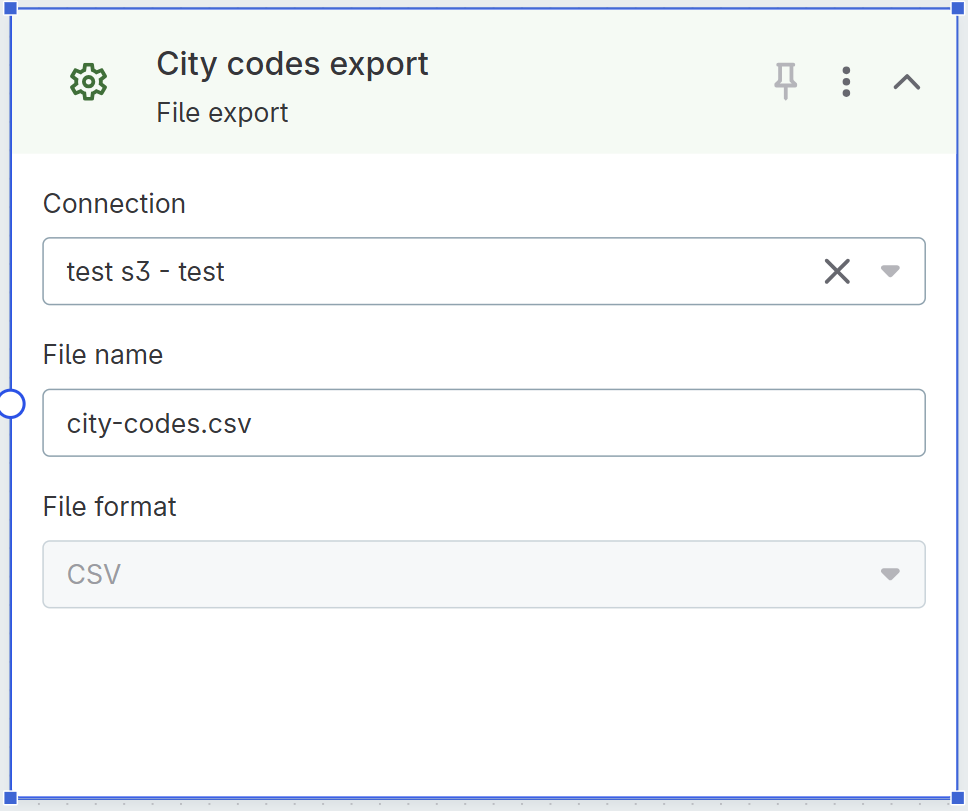Image resolution: width=968 pixels, height=811 pixels.
Task: Clear the selected connection with the X icon
Action: (x=837, y=271)
